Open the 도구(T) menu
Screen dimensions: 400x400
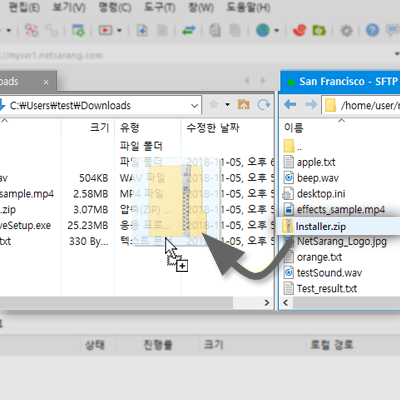(x=159, y=7)
